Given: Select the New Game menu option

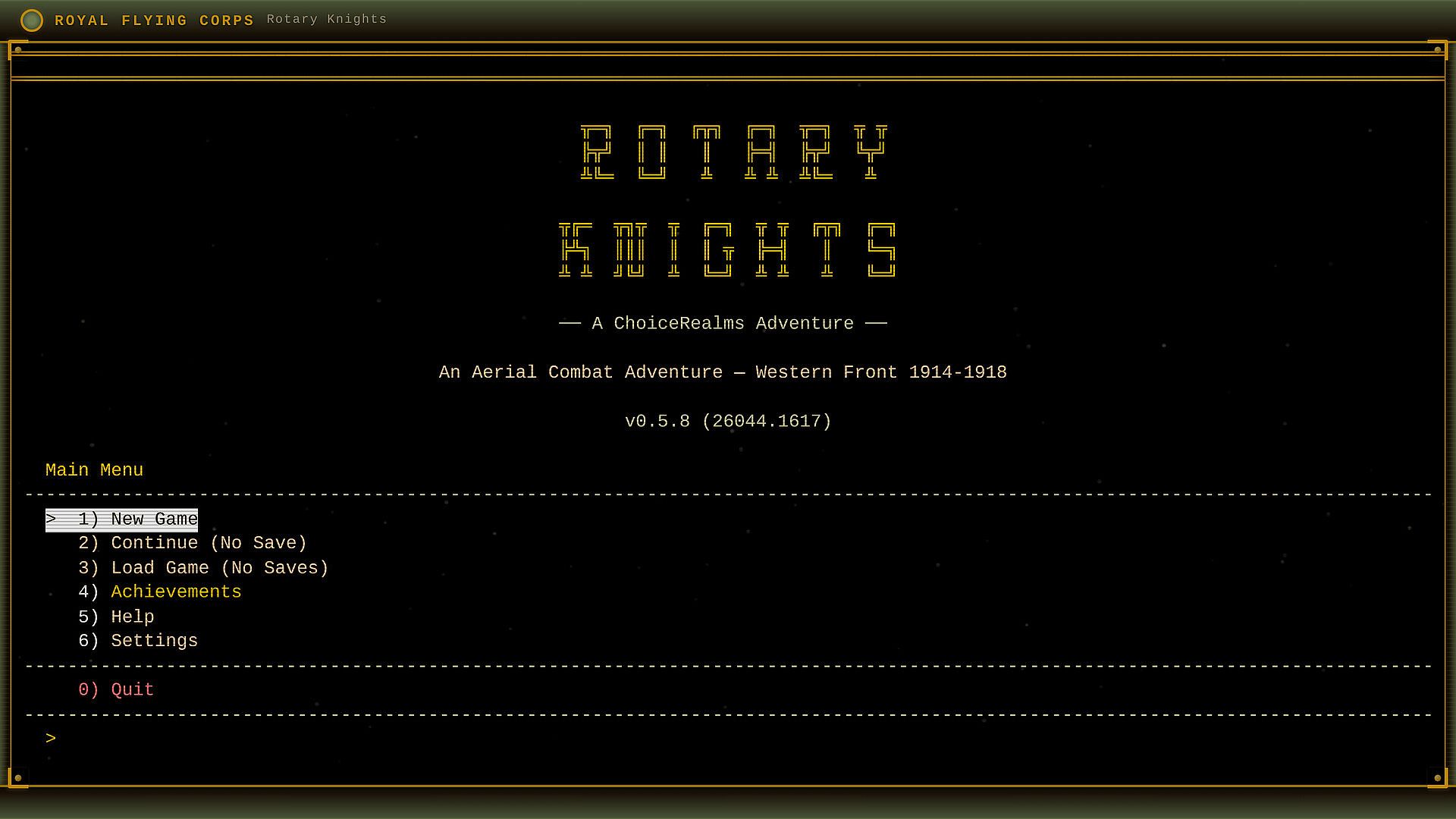Looking at the screenshot, I should pos(137,519).
